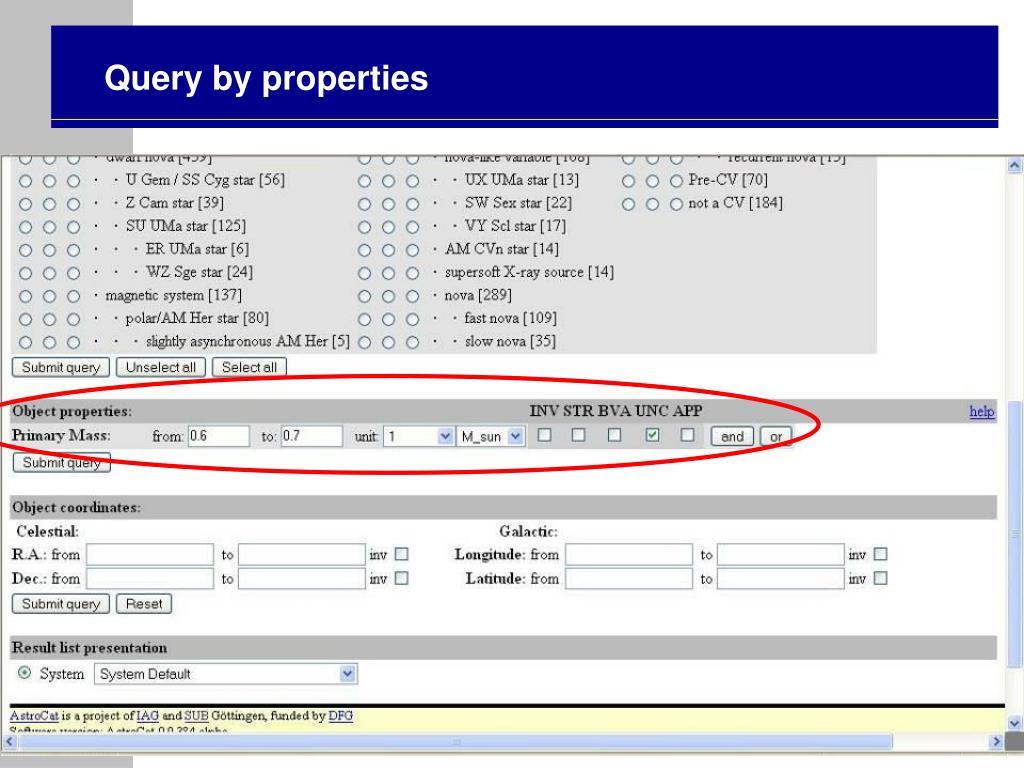The image size is (1024, 768).
Task: Focus the Dec. from input field
Action: coord(150,579)
